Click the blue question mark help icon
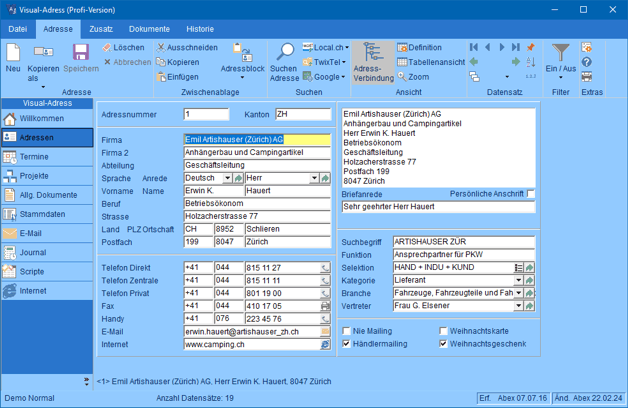Viewport: 628px width, 408px height. pyautogui.click(x=587, y=62)
